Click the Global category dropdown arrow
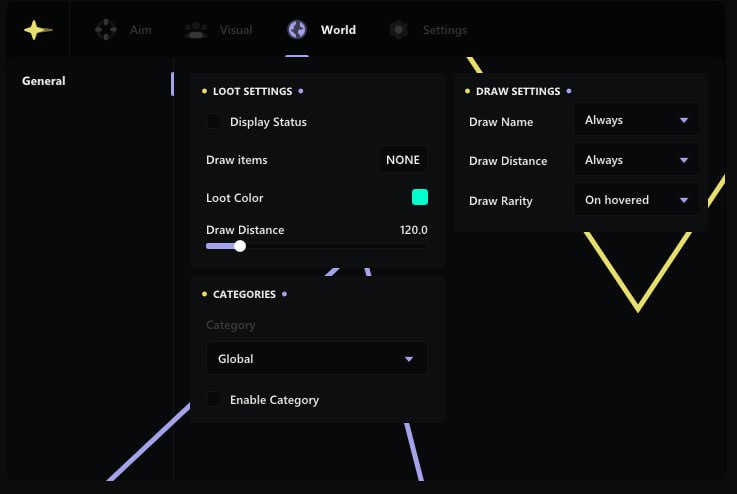737x494 pixels. click(409, 359)
